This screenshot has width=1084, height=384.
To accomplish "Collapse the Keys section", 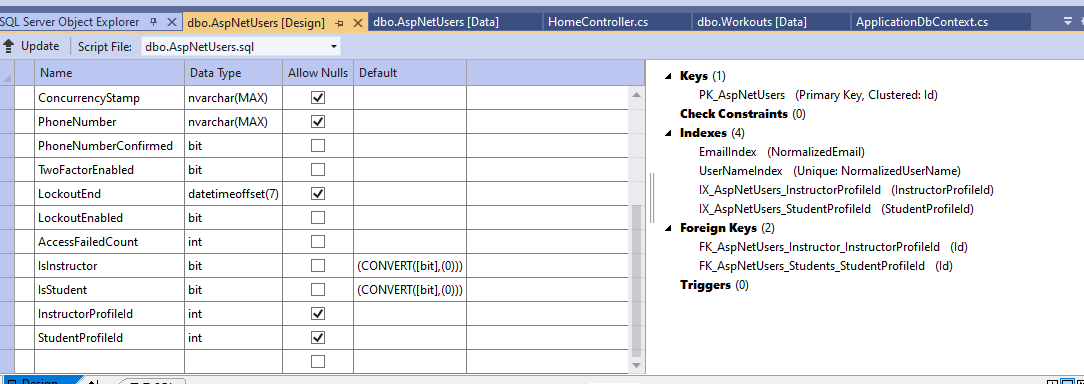I will point(668,76).
